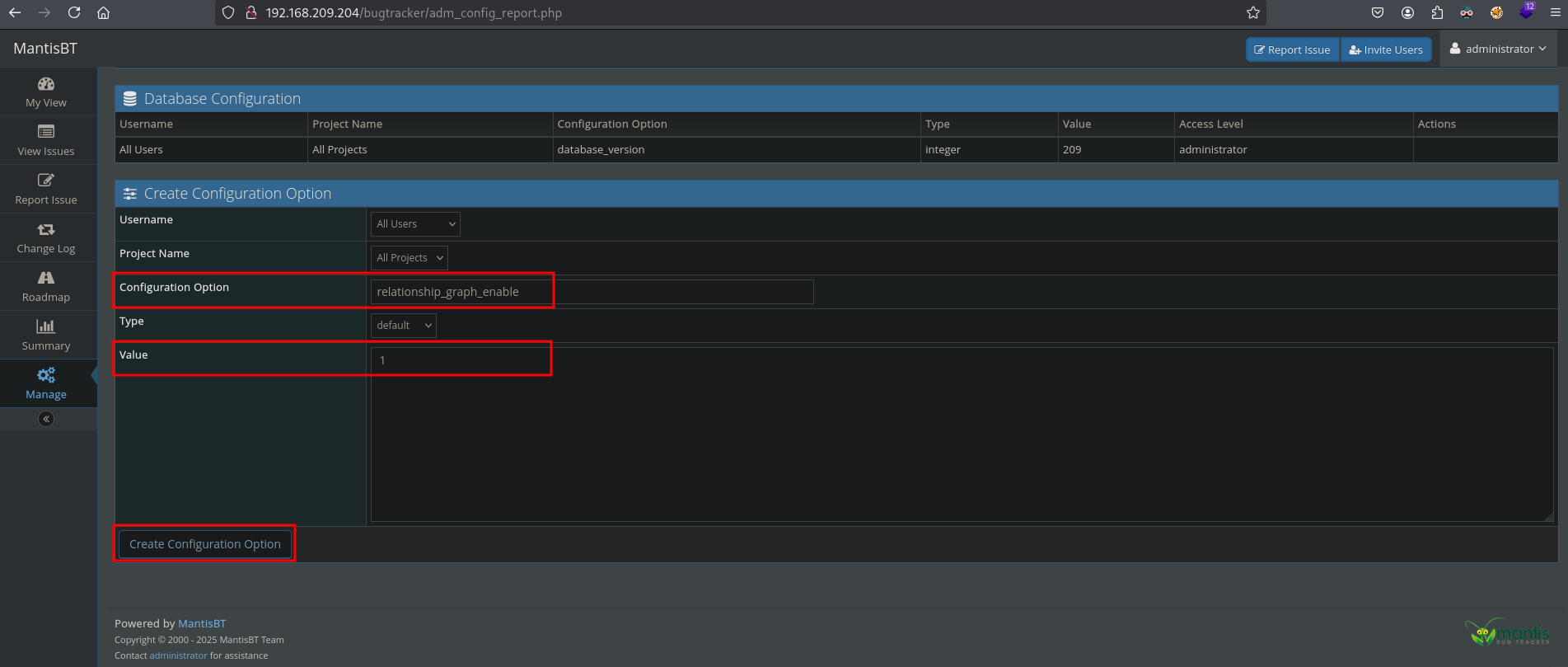
Task: Go to the Roadmap icon
Action: tap(46, 278)
